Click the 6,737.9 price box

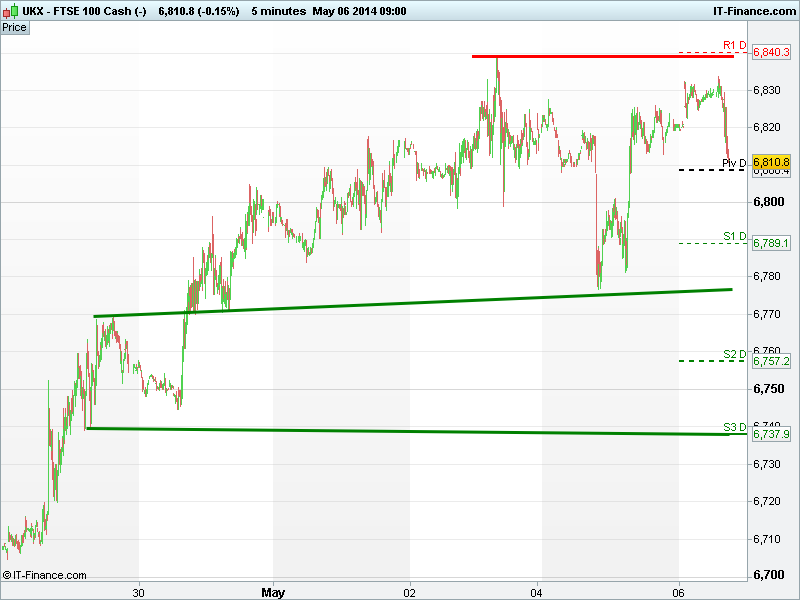point(771,434)
